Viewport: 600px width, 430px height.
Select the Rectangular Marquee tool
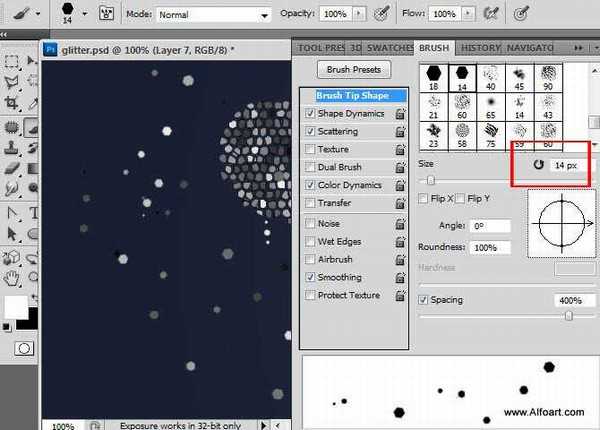(x=12, y=61)
